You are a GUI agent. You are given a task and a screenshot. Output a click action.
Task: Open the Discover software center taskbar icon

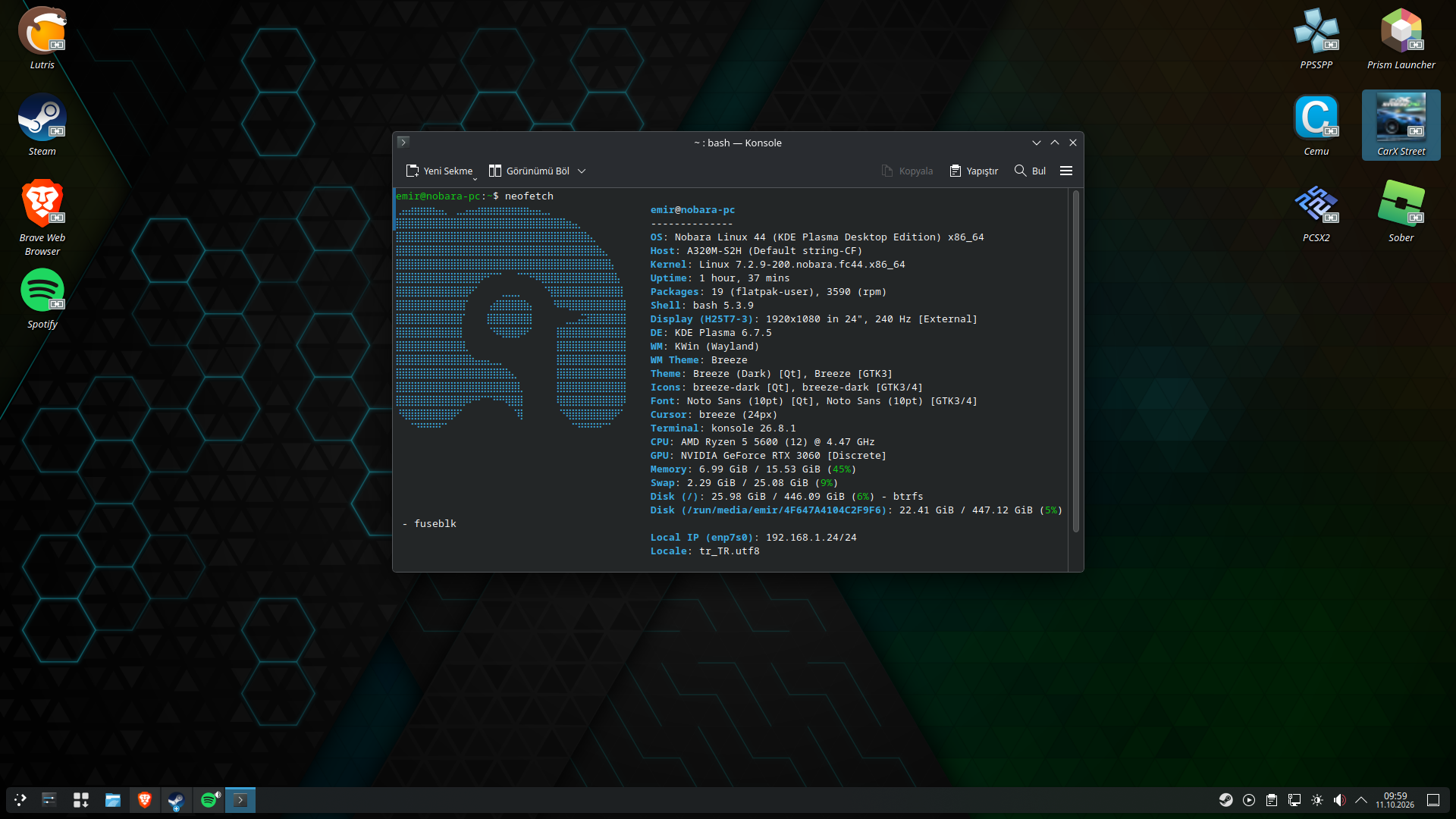[x=81, y=800]
